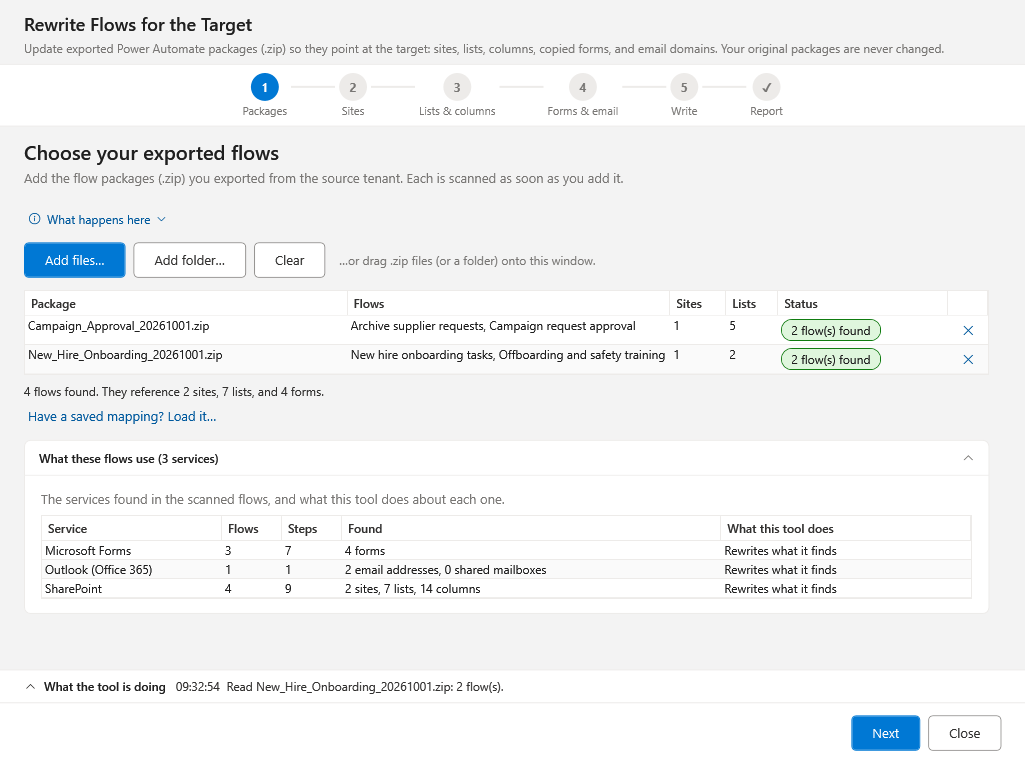Click Rewrites what it finds for SharePoint
Screen dimensions: 1025x762
point(781,588)
